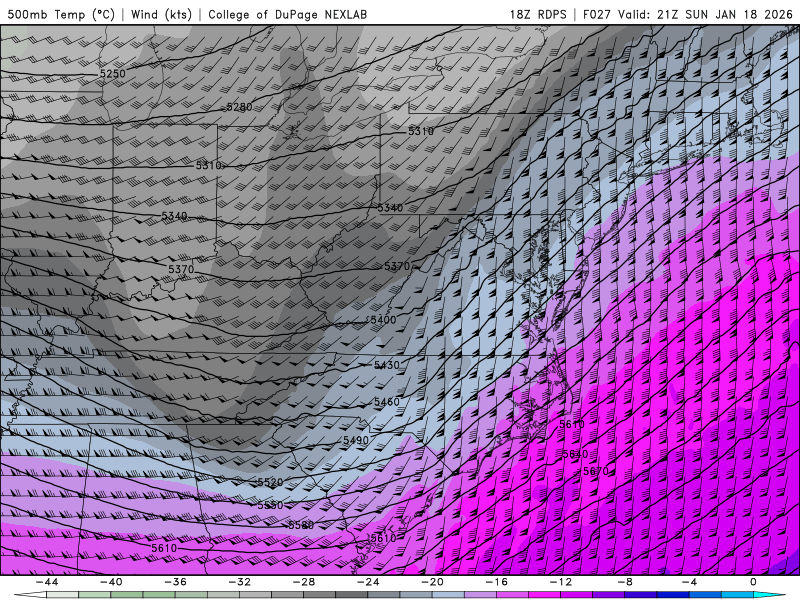
Task: Click the 5520 contour label
Action: [x=270, y=482]
